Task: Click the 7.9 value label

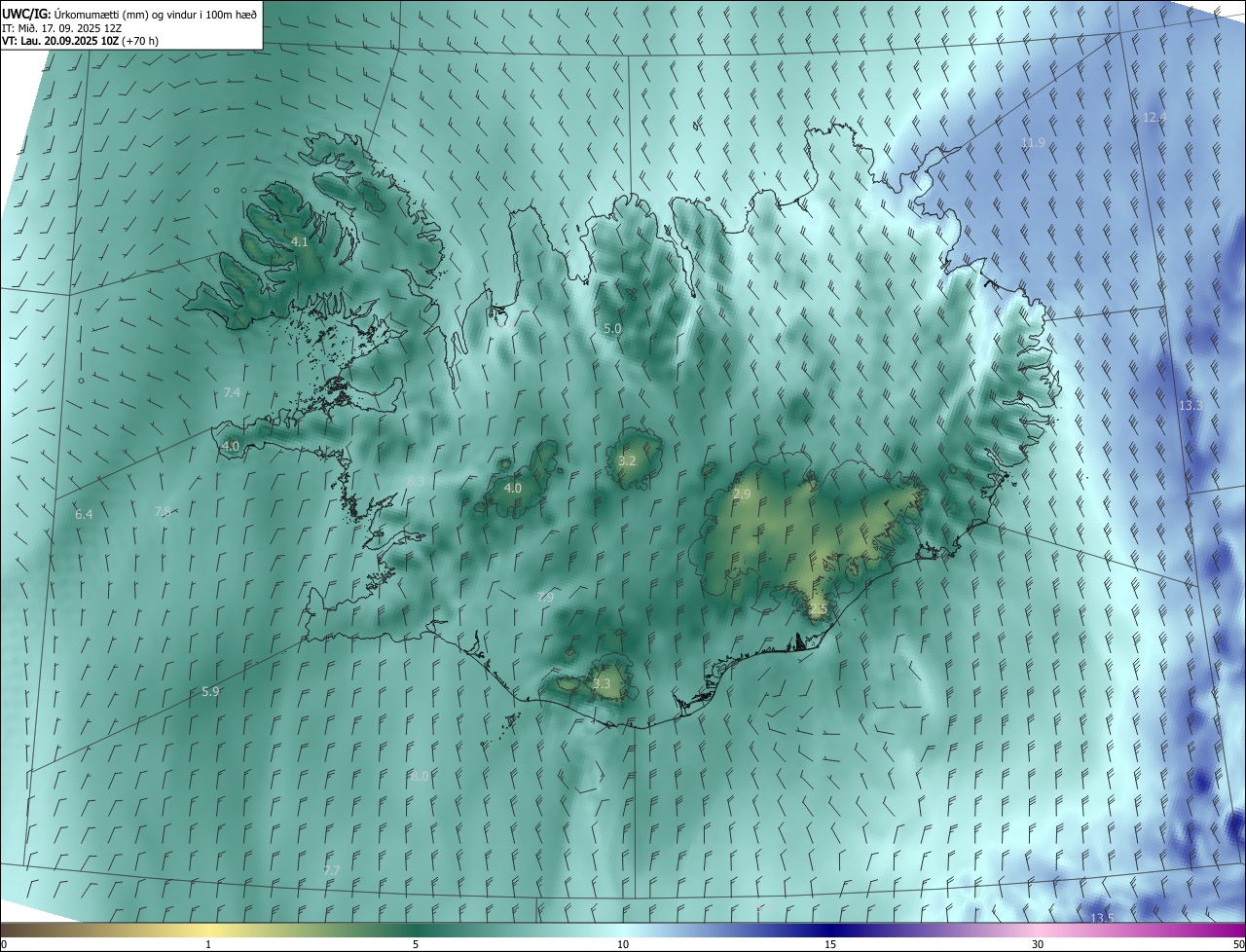Action: coord(545,597)
